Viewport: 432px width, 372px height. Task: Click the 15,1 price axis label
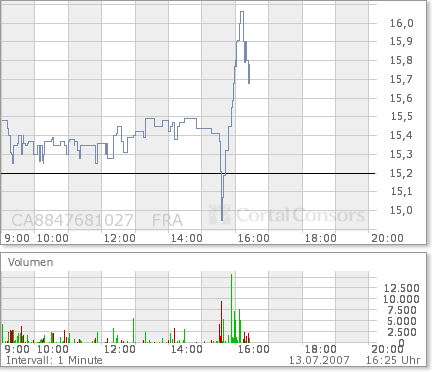coord(402,191)
